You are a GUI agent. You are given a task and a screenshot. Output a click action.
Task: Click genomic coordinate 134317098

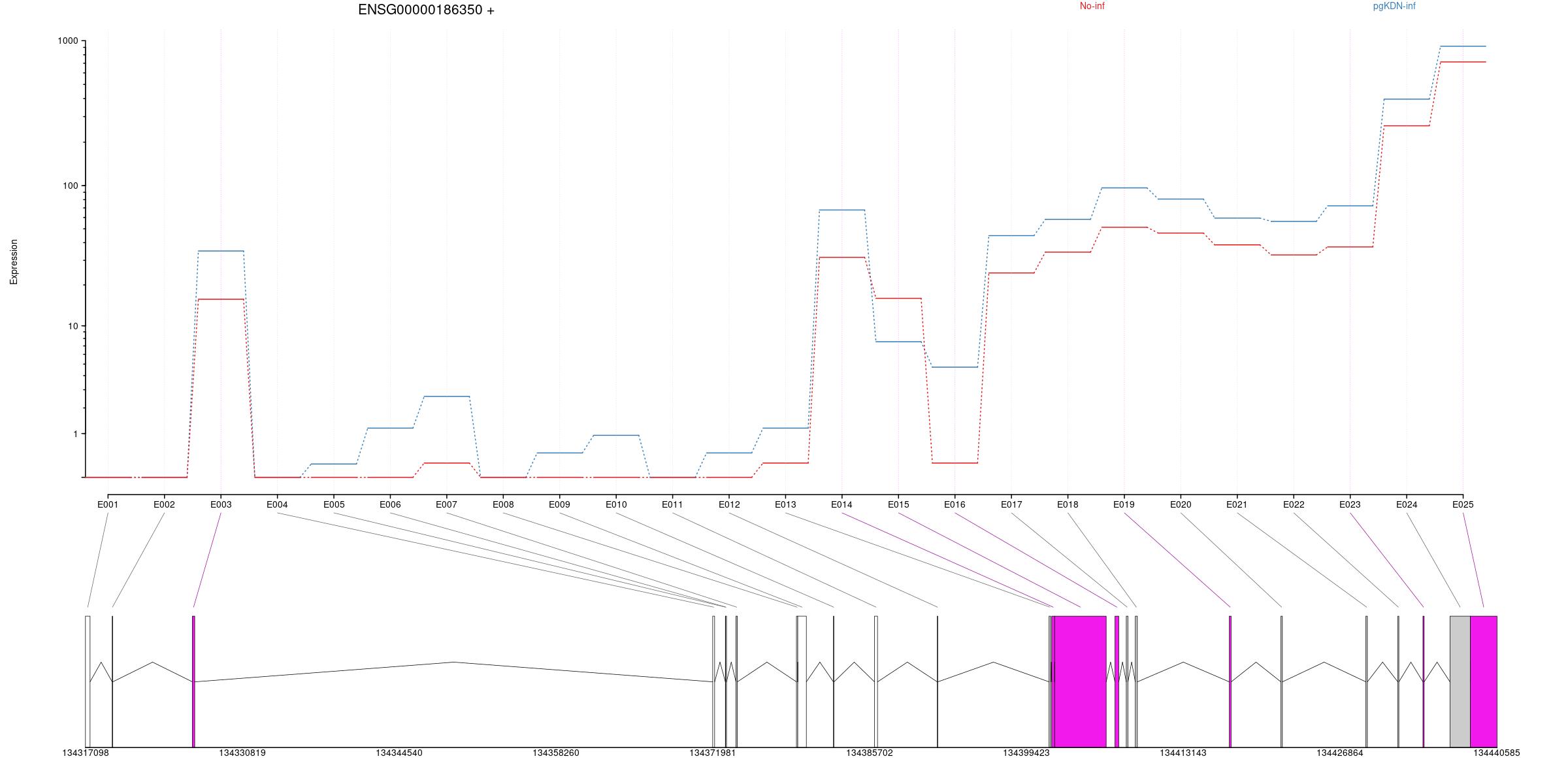tap(86, 753)
